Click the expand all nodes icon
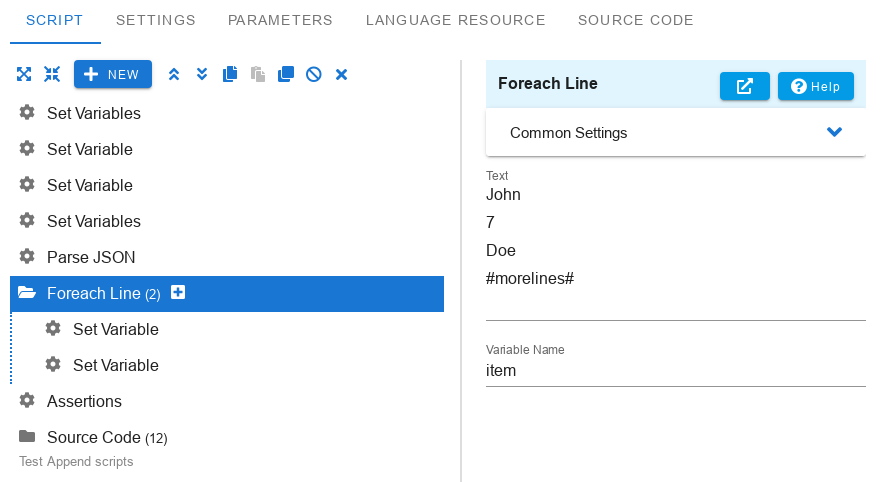Image resolution: width=882 pixels, height=482 pixels. 24,74
